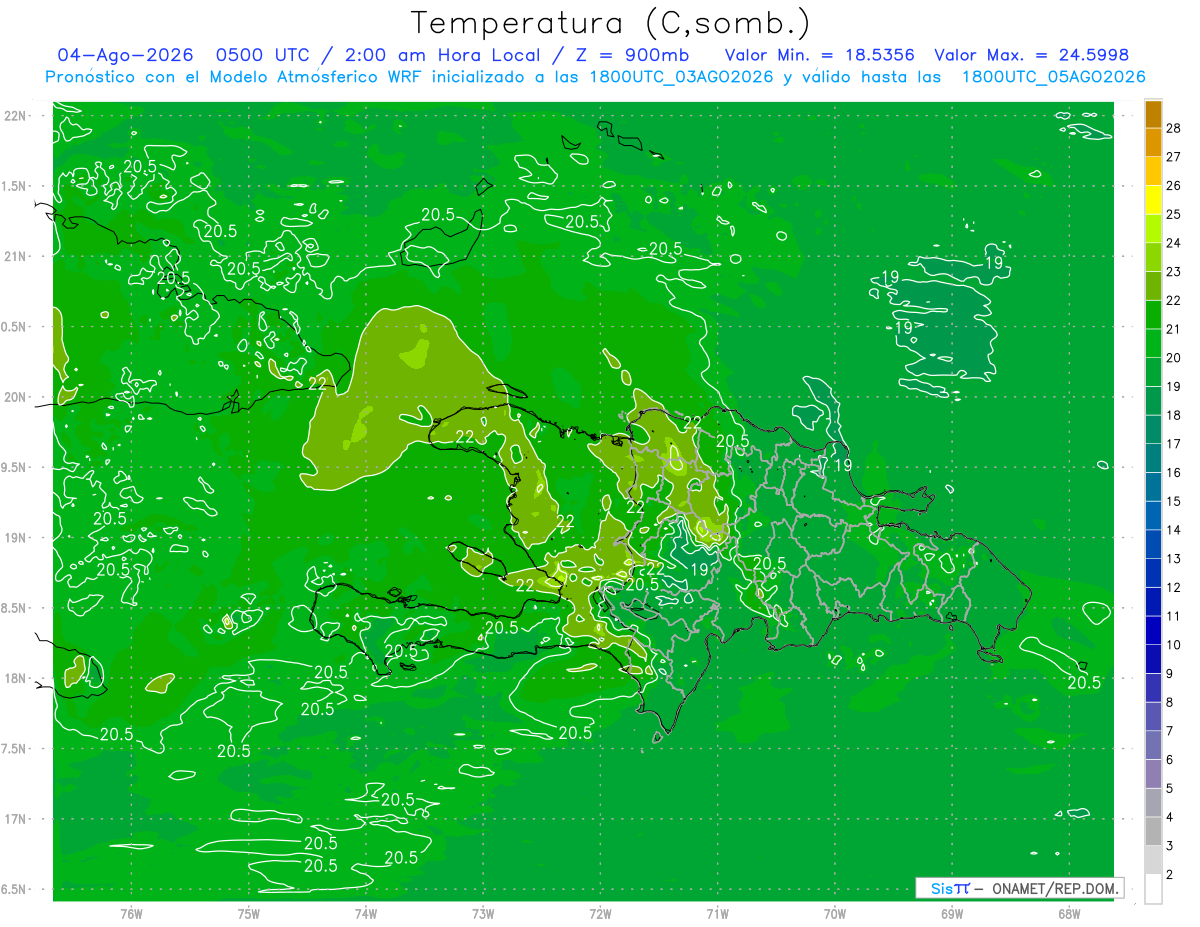Pick the green swatch between 20 and 21
The height and width of the screenshot is (927, 1200).
click(1153, 344)
